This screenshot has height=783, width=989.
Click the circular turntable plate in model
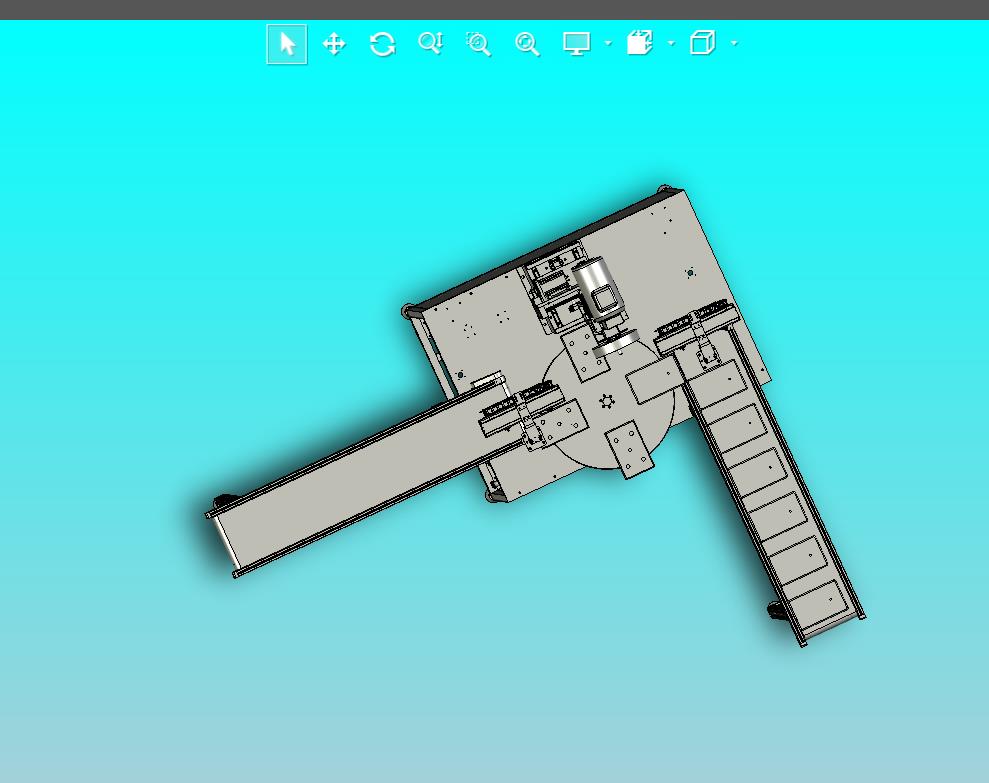point(607,402)
